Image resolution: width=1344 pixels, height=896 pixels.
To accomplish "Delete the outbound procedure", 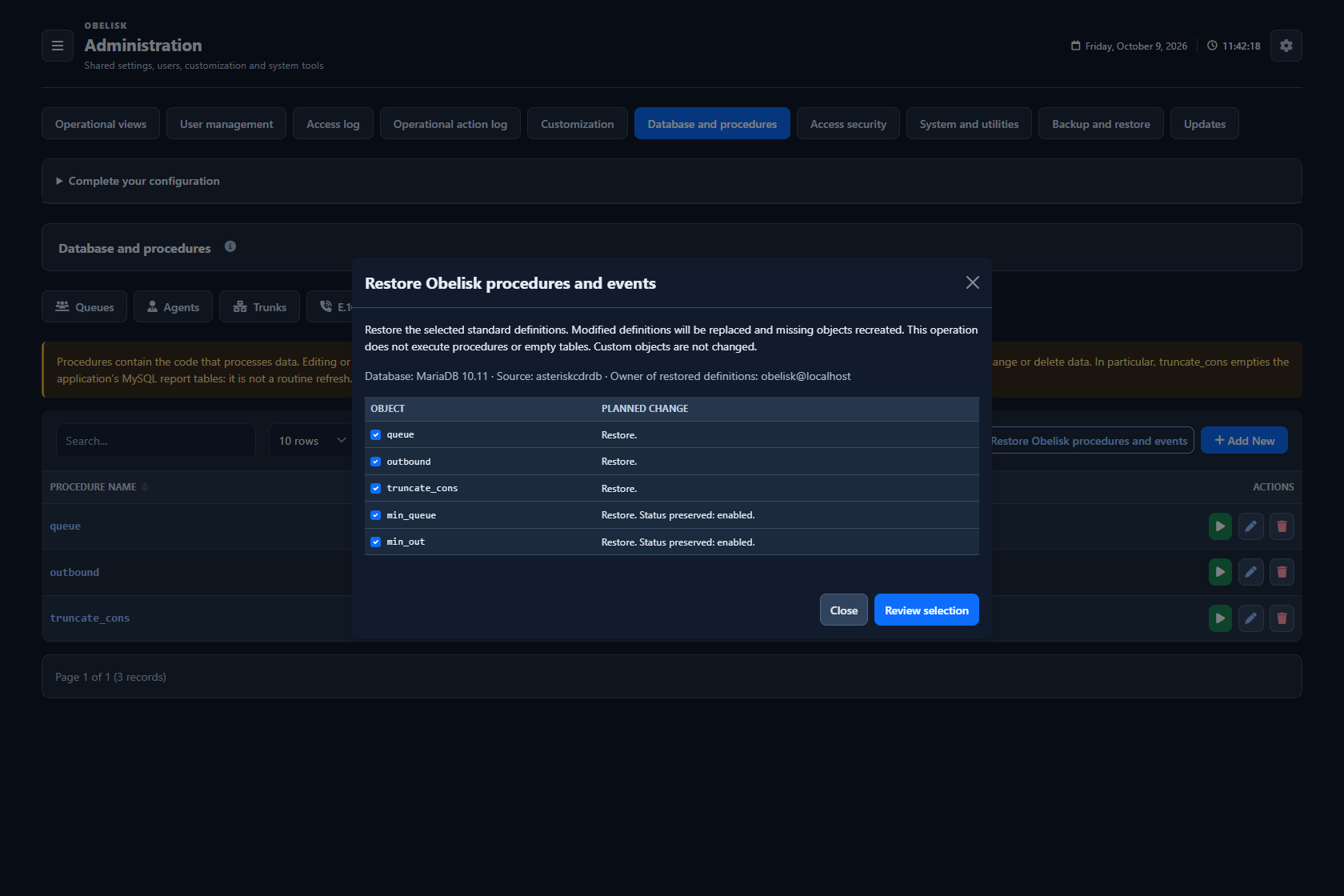I will coord(1282,572).
